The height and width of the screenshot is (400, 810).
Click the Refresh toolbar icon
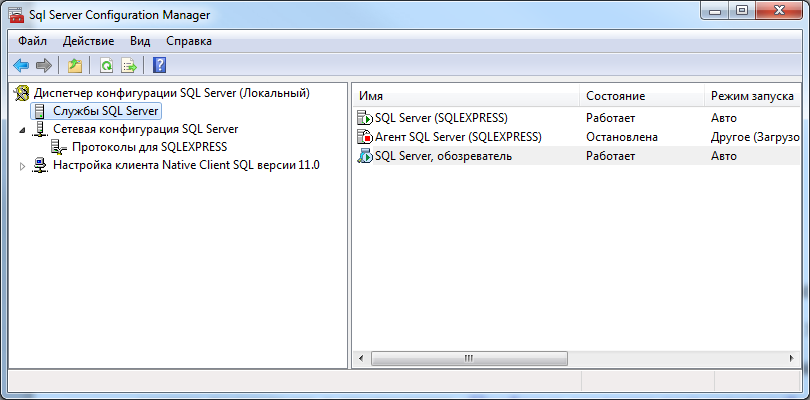tap(105, 66)
